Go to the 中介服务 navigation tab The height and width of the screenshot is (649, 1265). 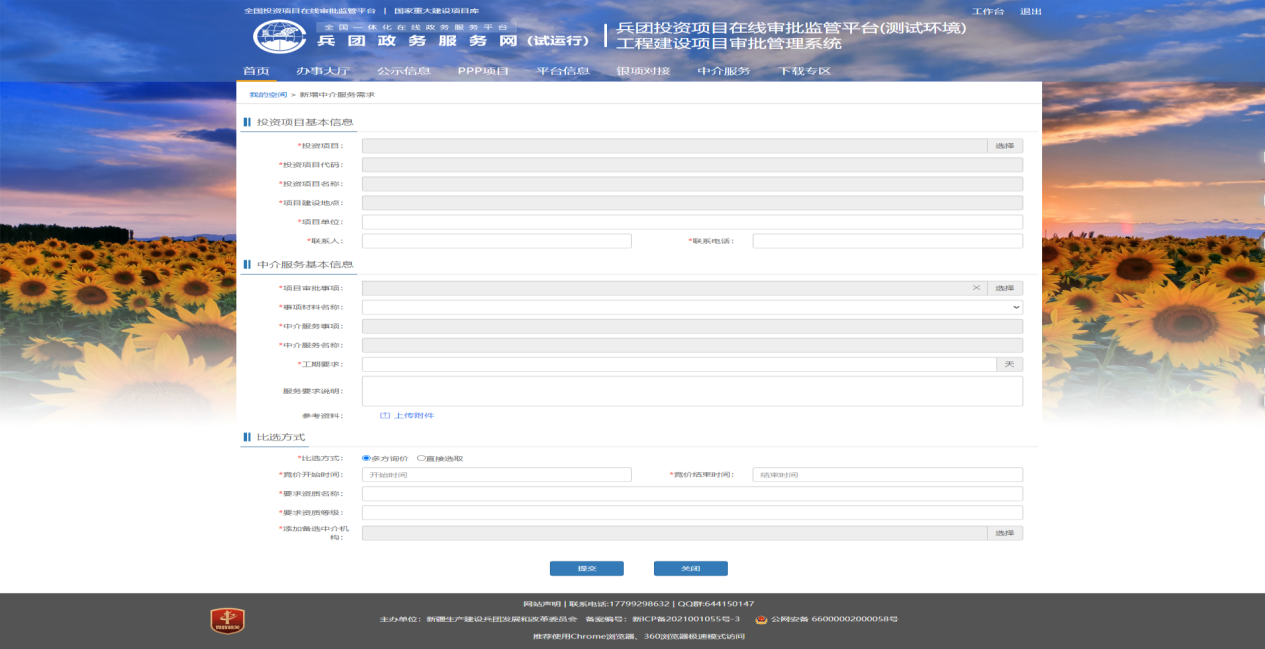723,71
